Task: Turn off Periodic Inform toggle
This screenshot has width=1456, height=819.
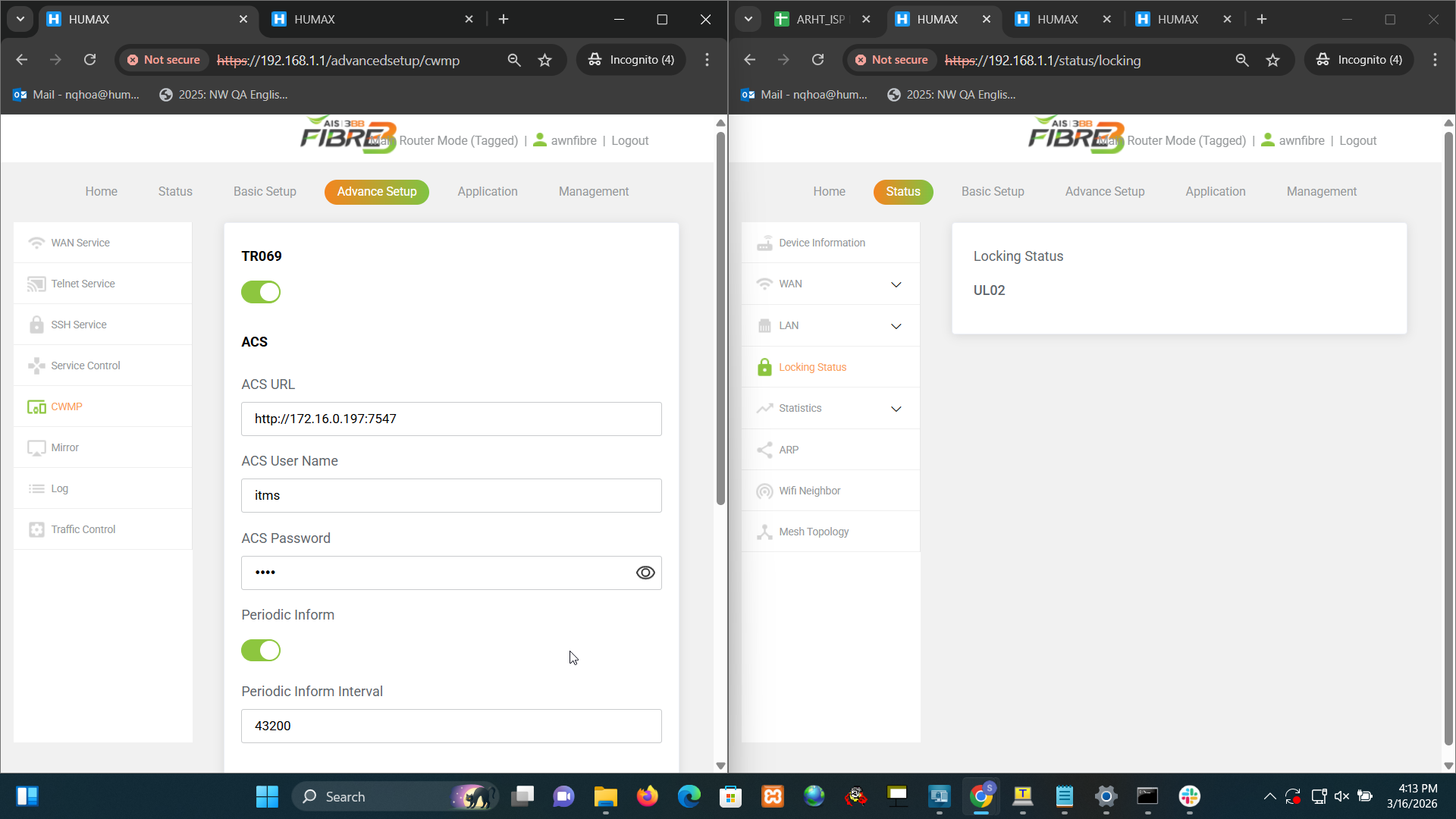Action: (261, 650)
